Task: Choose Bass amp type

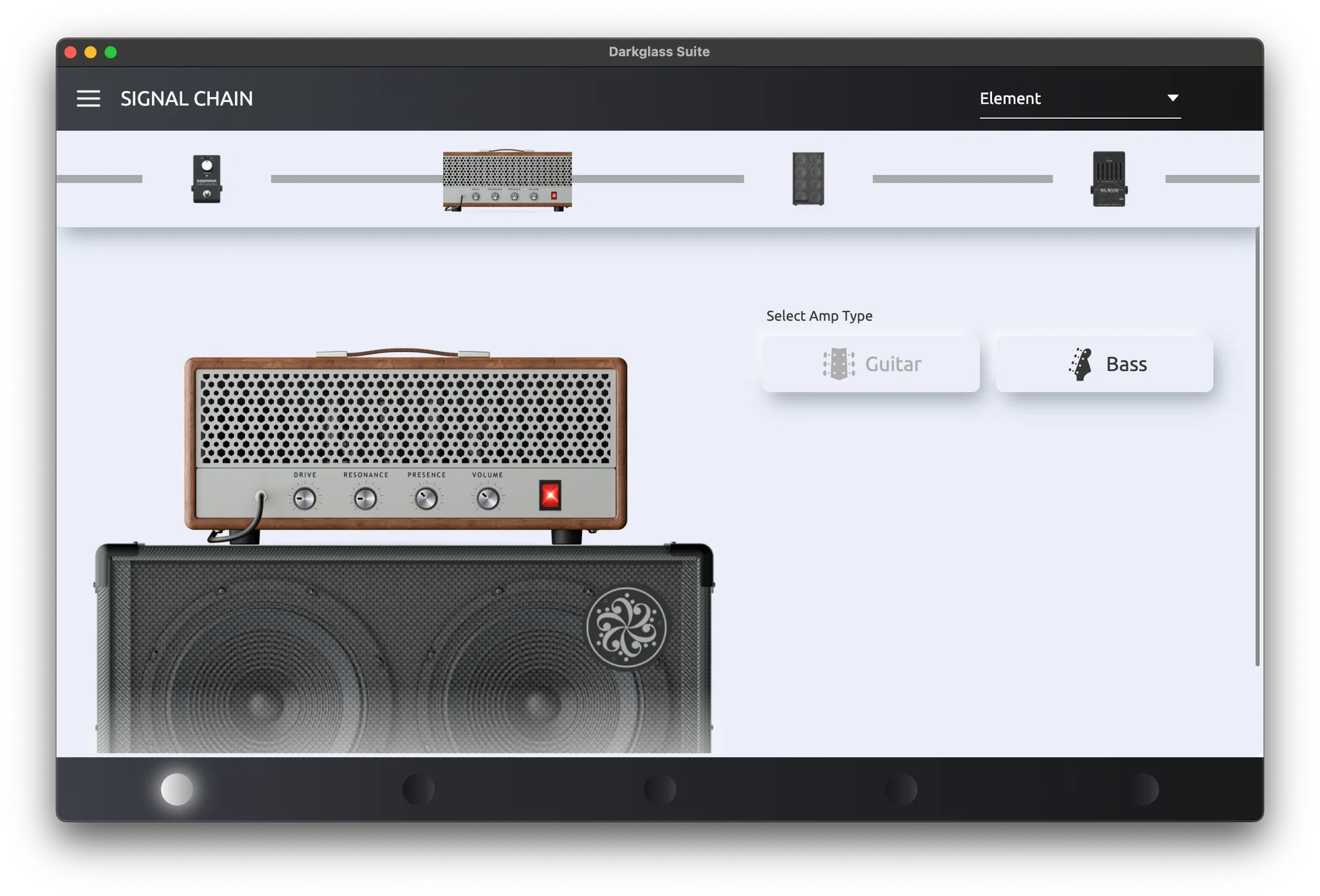Action: (x=1104, y=364)
